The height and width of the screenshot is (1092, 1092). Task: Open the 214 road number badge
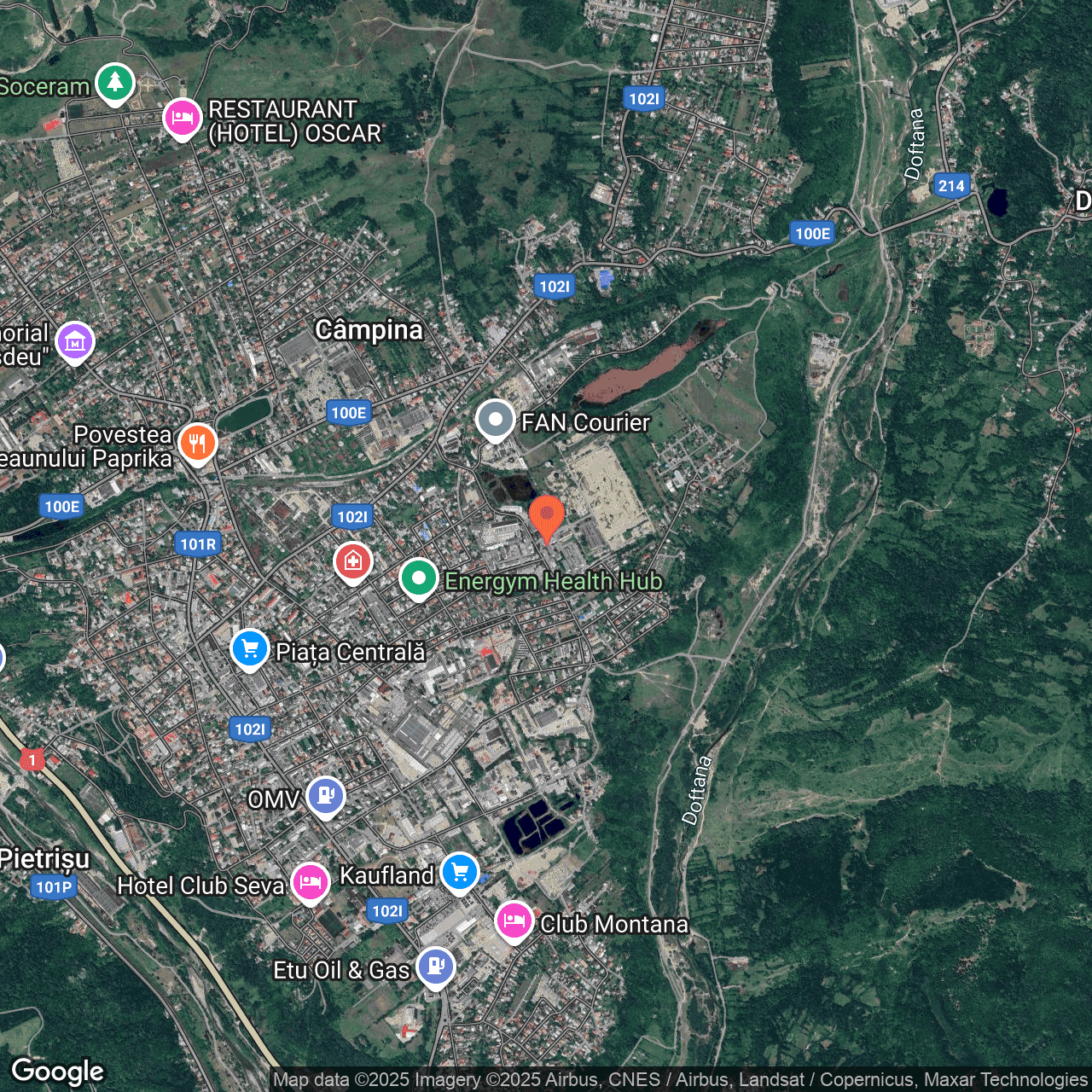click(951, 186)
